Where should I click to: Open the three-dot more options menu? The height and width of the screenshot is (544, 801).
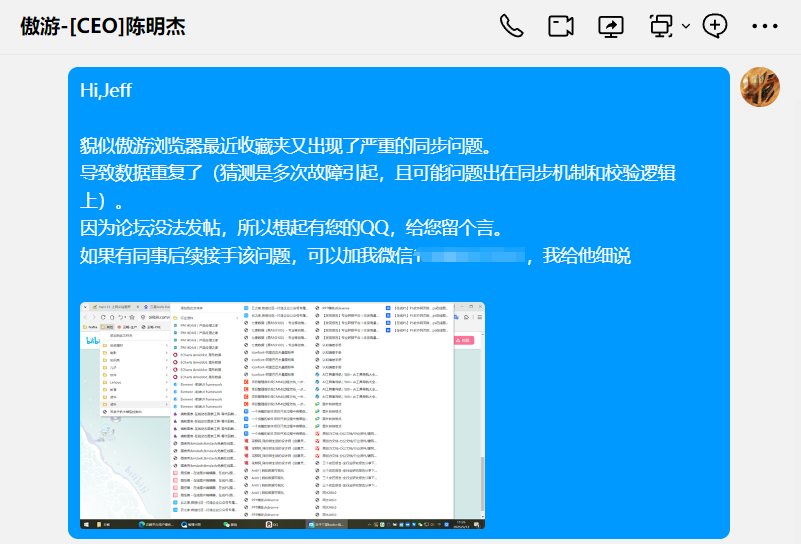(765, 26)
